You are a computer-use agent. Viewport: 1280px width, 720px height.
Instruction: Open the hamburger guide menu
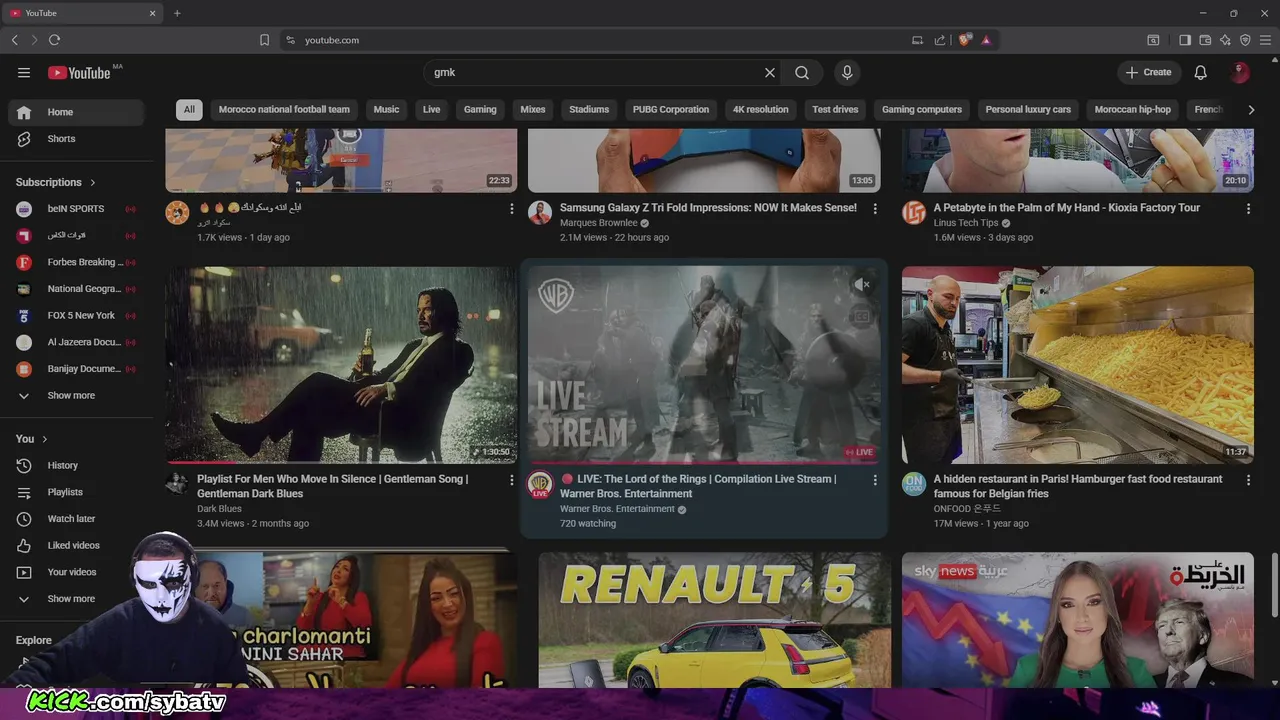[x=24, y=72]
